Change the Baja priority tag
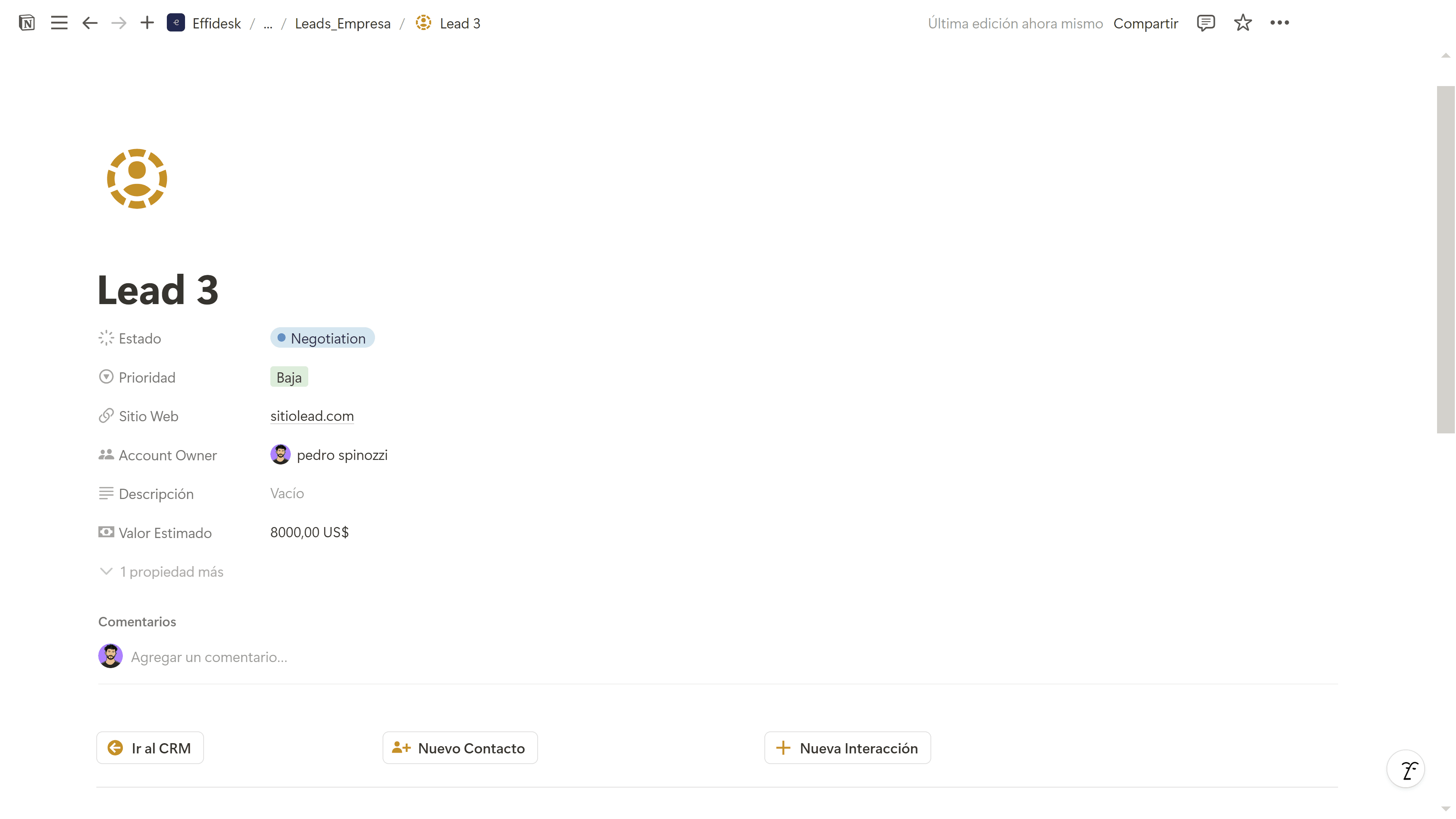The width and height of the screenshot is (1456, 819). (x=289, y=377)
